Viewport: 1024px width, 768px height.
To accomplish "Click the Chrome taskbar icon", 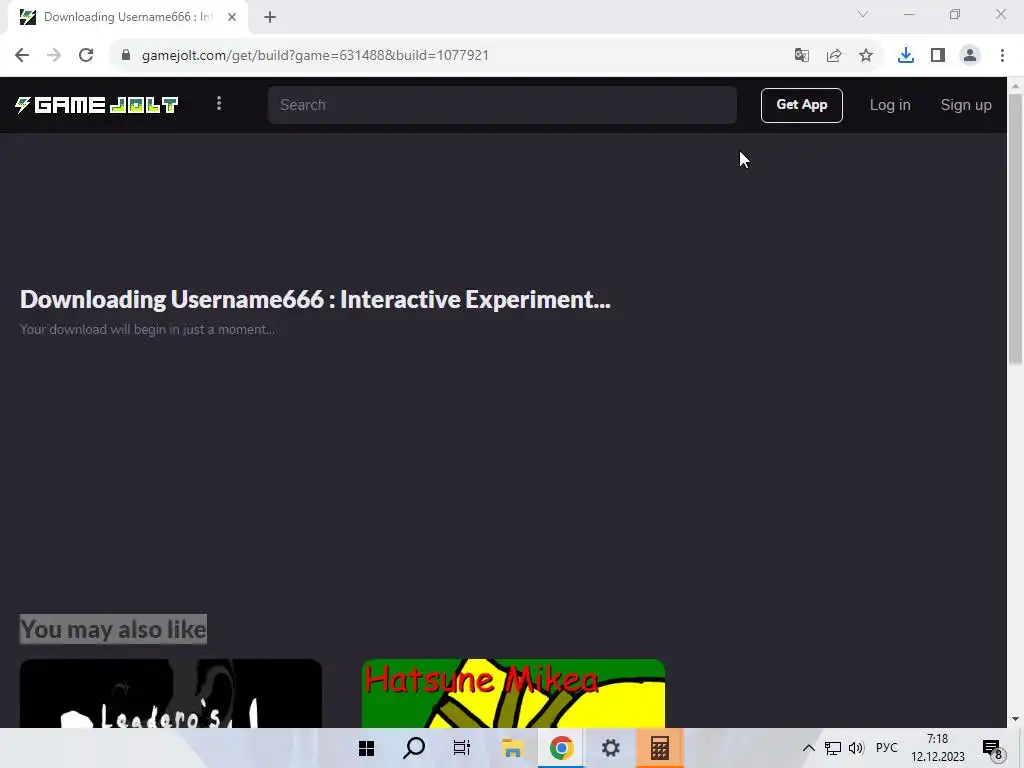I will [x=561, y=748].
